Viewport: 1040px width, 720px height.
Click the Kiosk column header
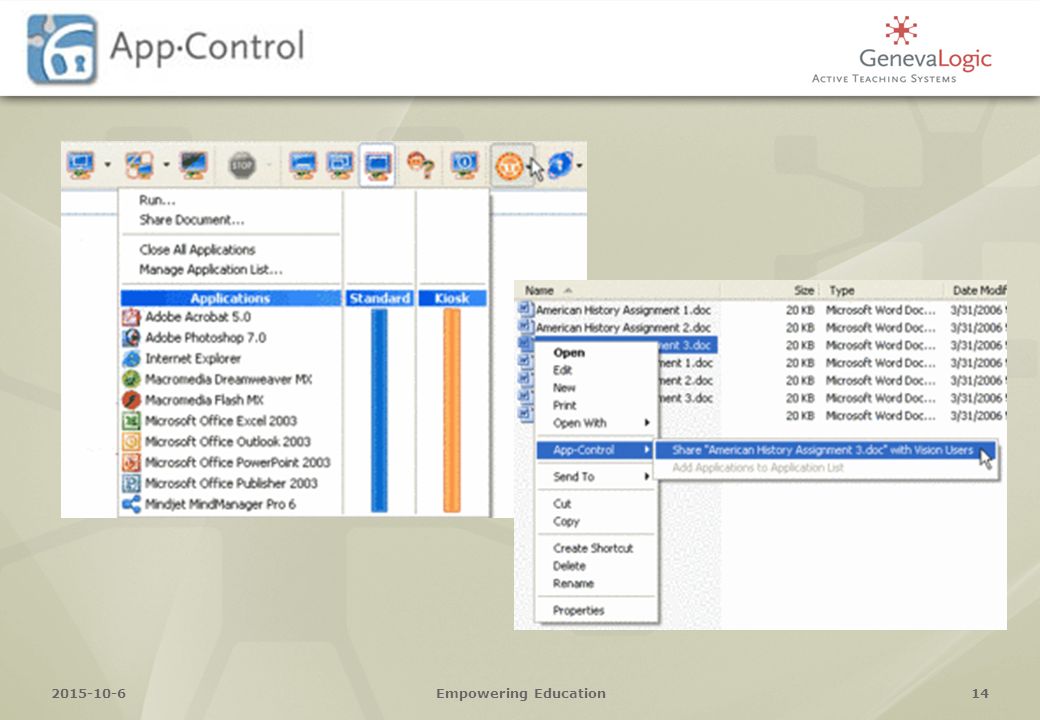pos(452,298)
